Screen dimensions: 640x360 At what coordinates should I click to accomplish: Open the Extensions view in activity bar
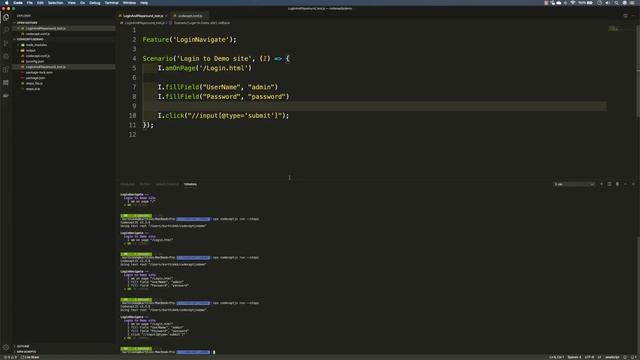tap(6, 69)
